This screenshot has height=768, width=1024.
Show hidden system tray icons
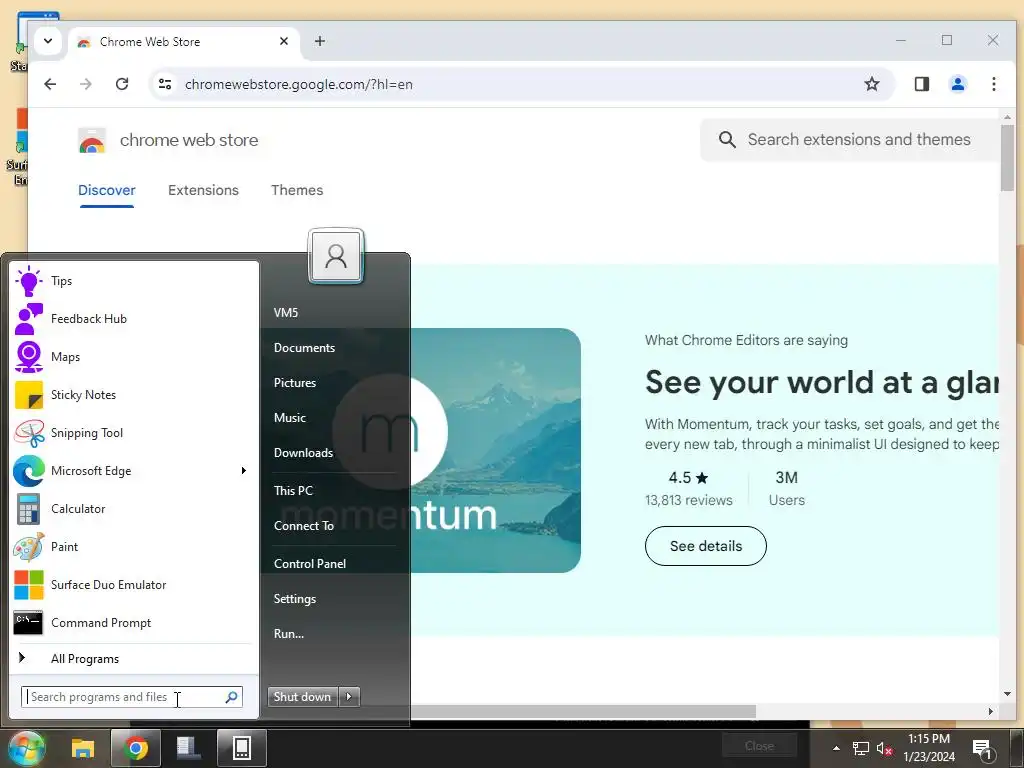point(836,748)
